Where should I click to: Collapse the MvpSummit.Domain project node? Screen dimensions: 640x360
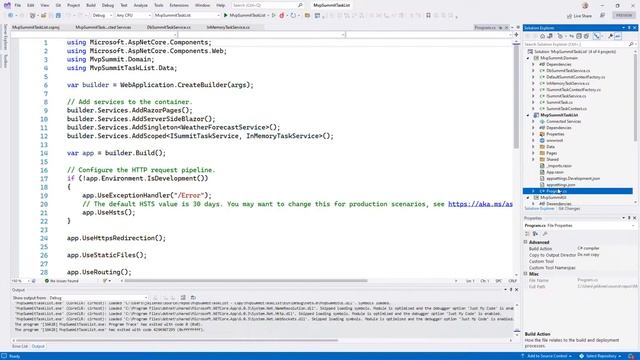pyautogui.click(x=528, y=58)
